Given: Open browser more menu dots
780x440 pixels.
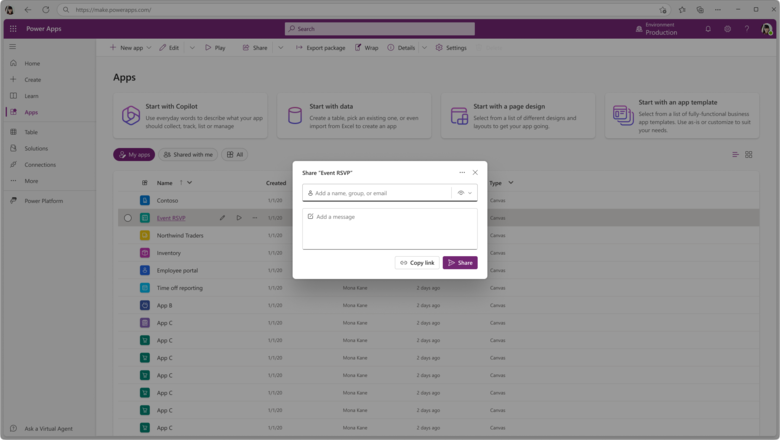Looking at the screenshot, I should (x=718, y=9).
